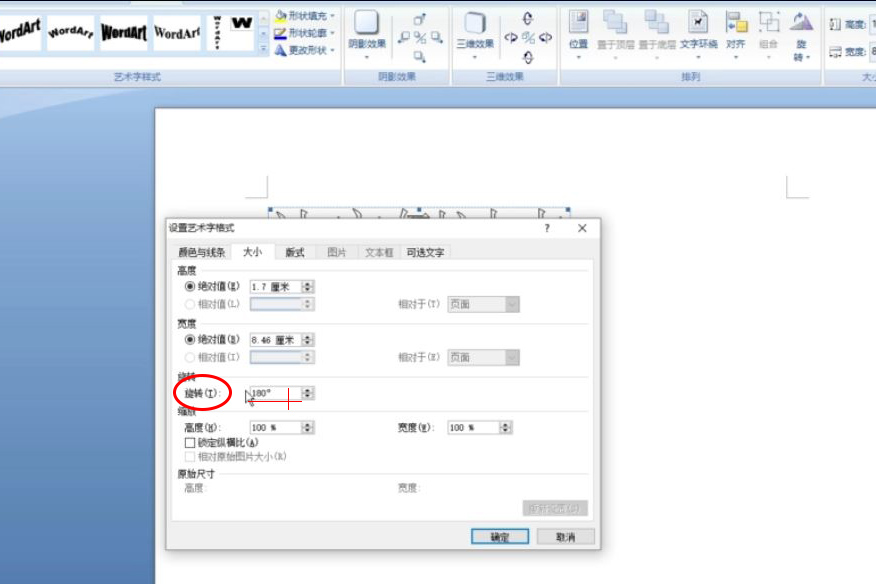876x584 pixels.
Task: Open the Rotate (旋转) menu in ribbon
Action: 801,35
